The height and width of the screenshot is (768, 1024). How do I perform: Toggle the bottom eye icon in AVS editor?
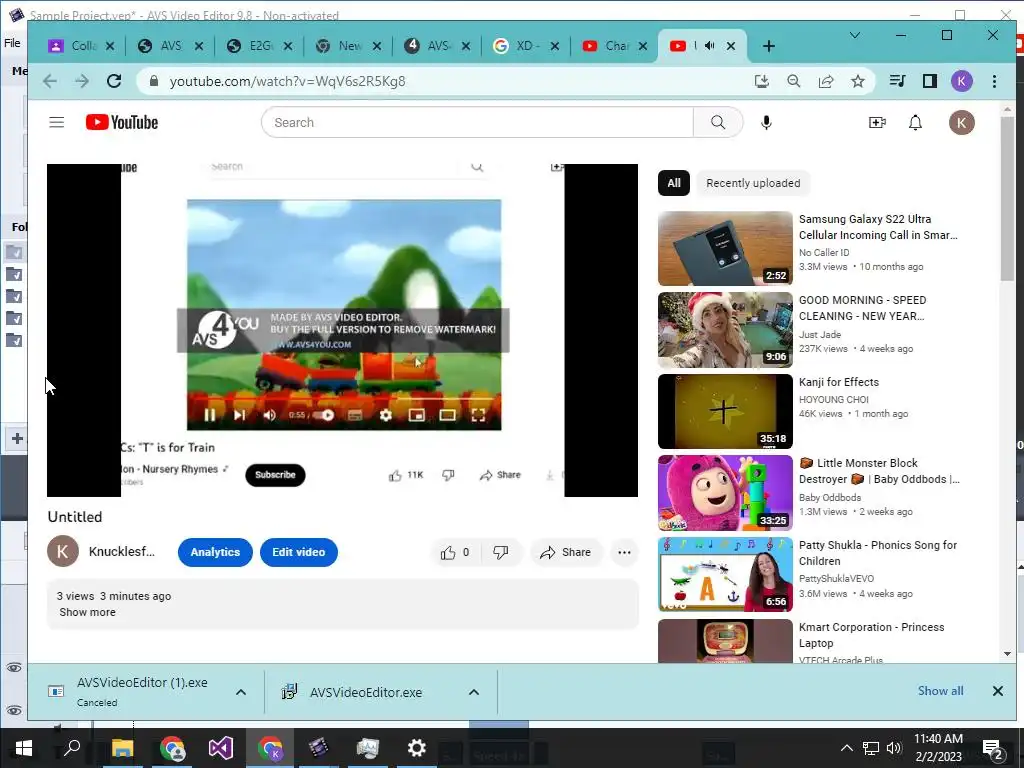[x=14, y=710]
